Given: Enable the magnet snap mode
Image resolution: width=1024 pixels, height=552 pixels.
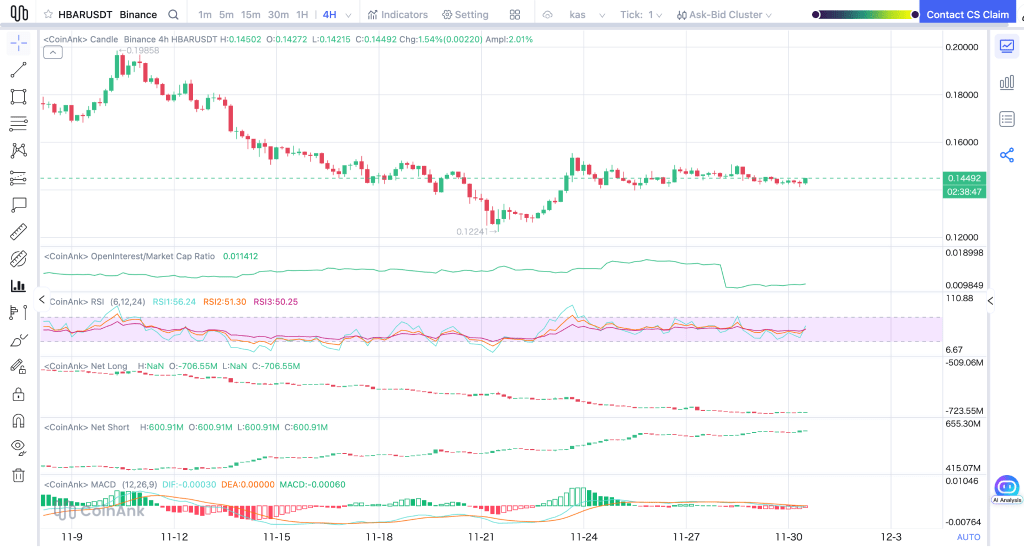Looking at the screenshot, I should tap(18, 421).
